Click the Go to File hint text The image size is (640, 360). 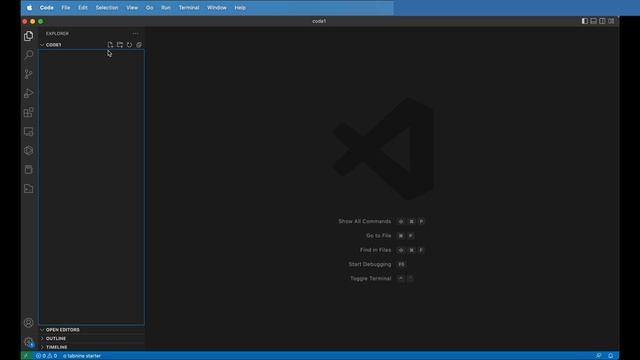pos(378,236)
